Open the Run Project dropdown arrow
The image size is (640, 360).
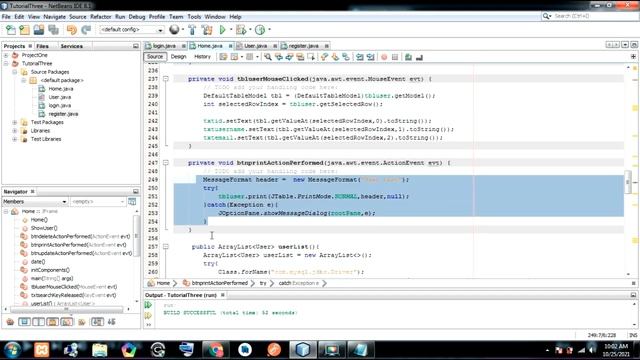pos(231,30)
